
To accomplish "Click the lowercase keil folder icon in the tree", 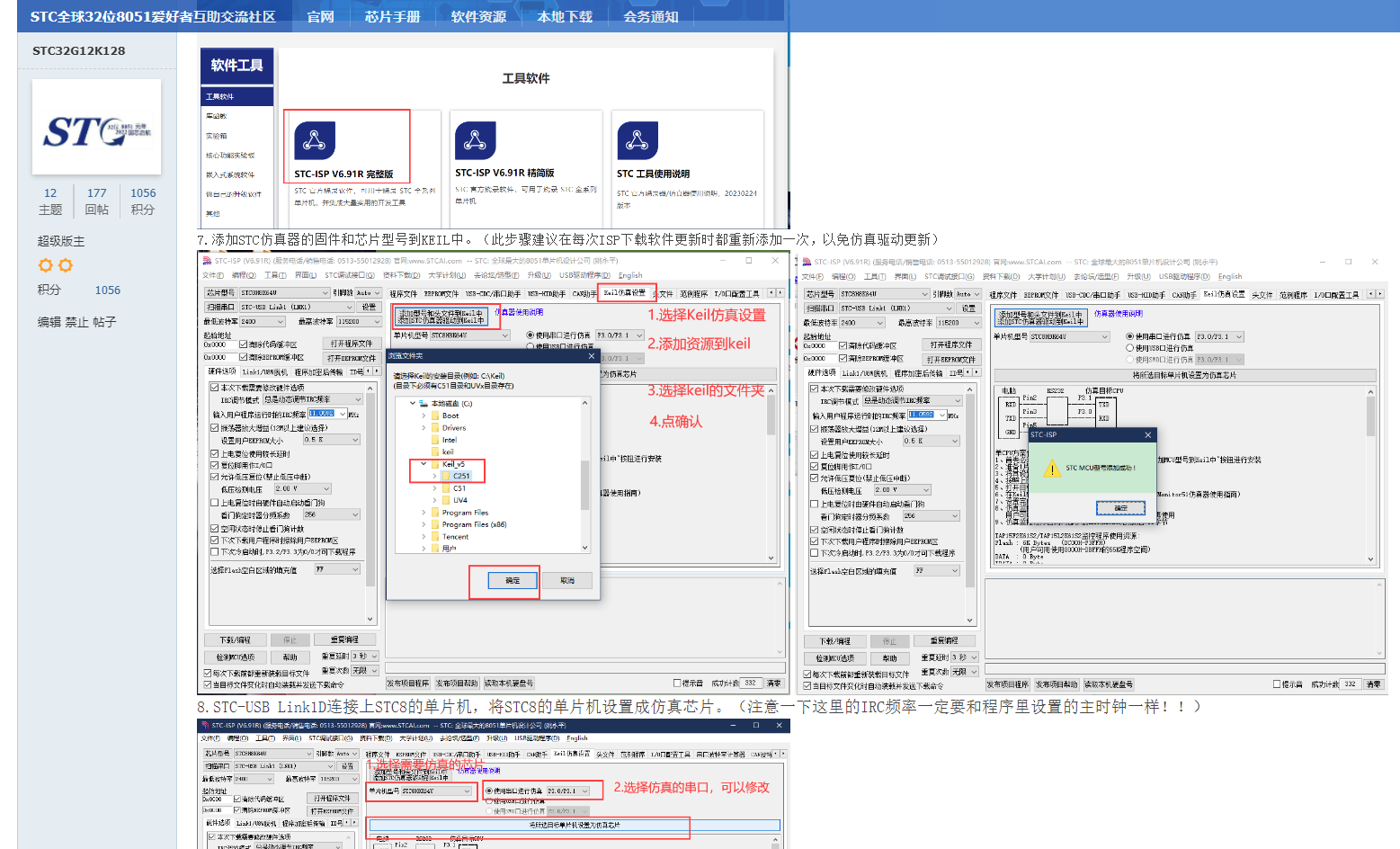I will pos(434,451).
